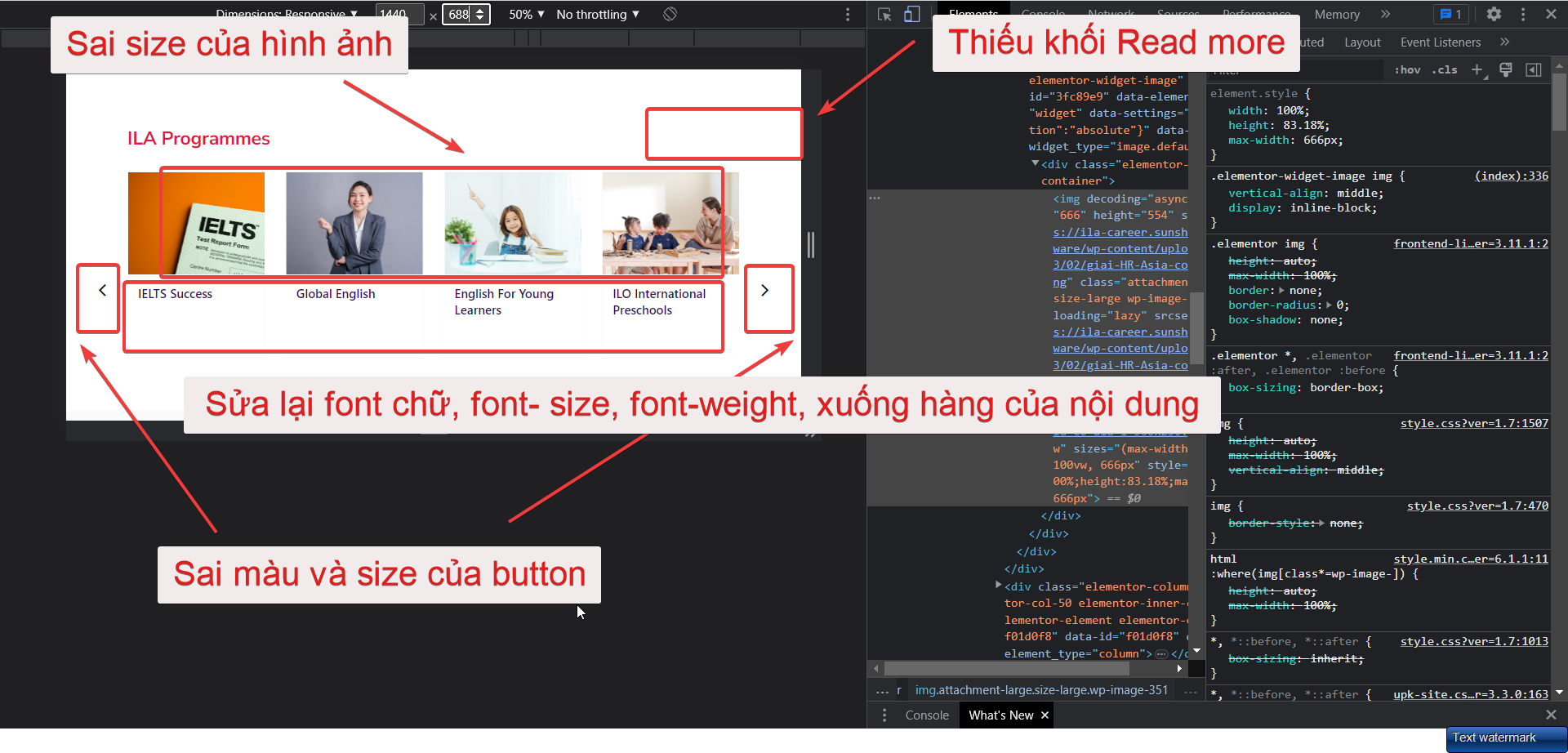This screenshot has height=753, width=1568.
Task: Click the Styles pane vertical scrollbar thumb
Action: 1559,102
